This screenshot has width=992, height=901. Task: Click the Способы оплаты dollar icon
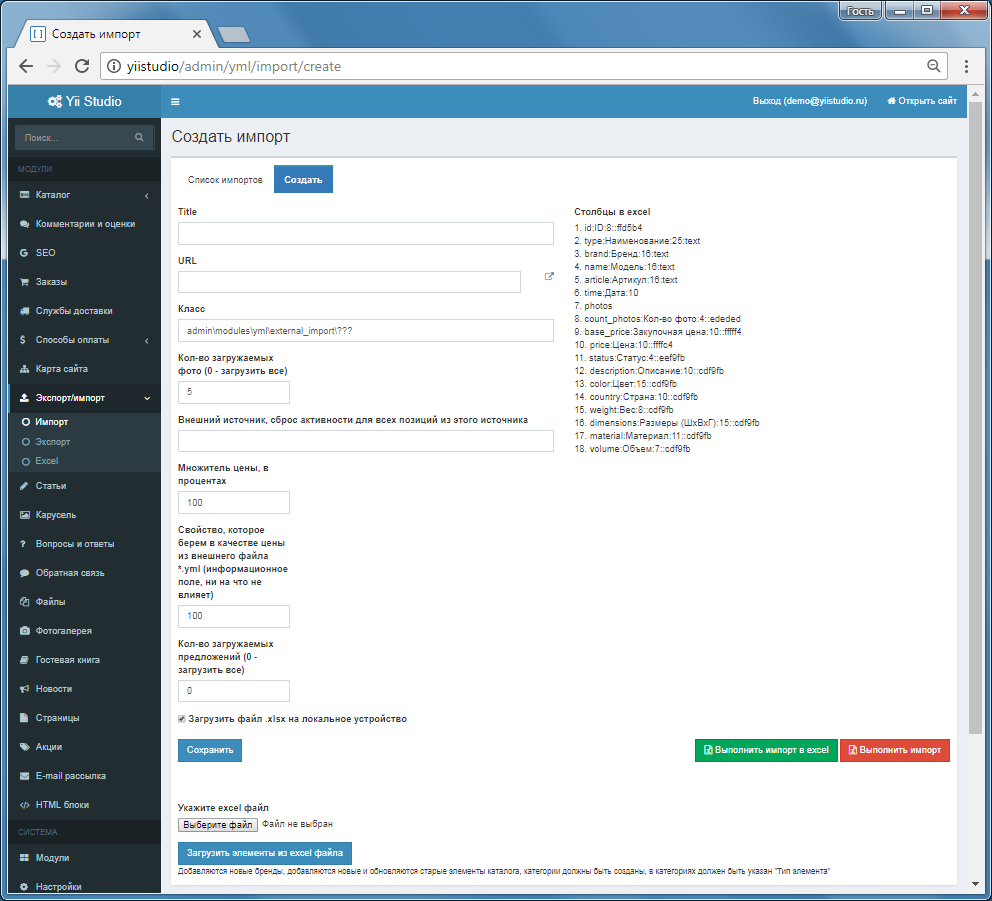(x=23, y=340)
